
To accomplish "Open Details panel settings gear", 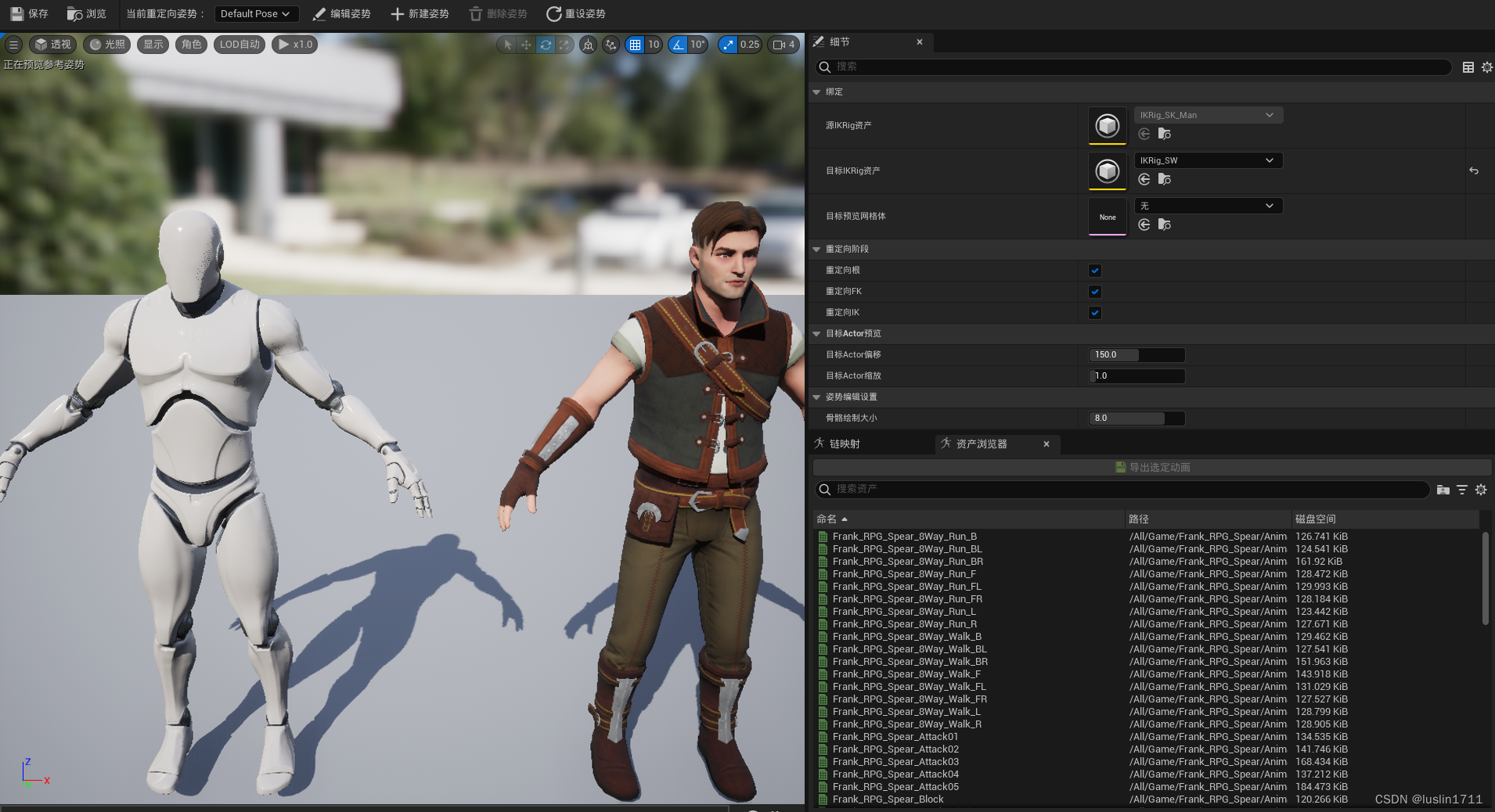I will pyautogui.click(x=1486, y=67).
